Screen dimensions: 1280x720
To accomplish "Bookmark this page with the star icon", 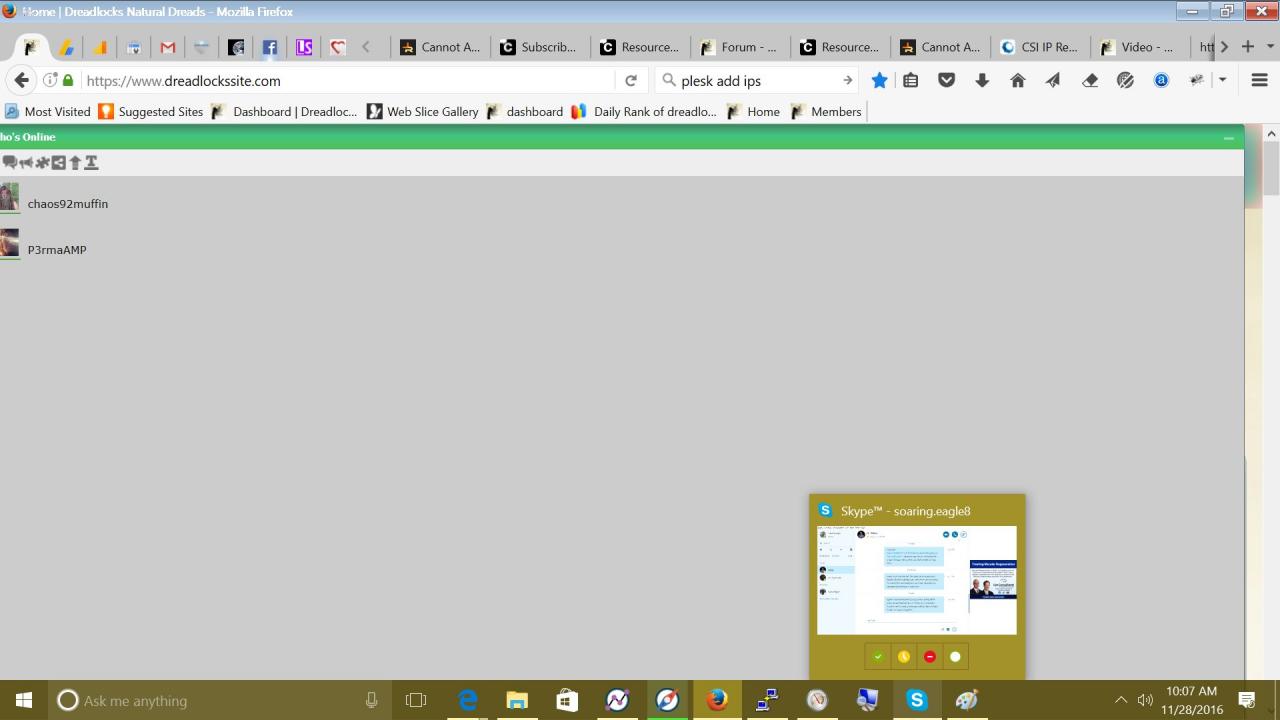I will (x=879, y=81).
